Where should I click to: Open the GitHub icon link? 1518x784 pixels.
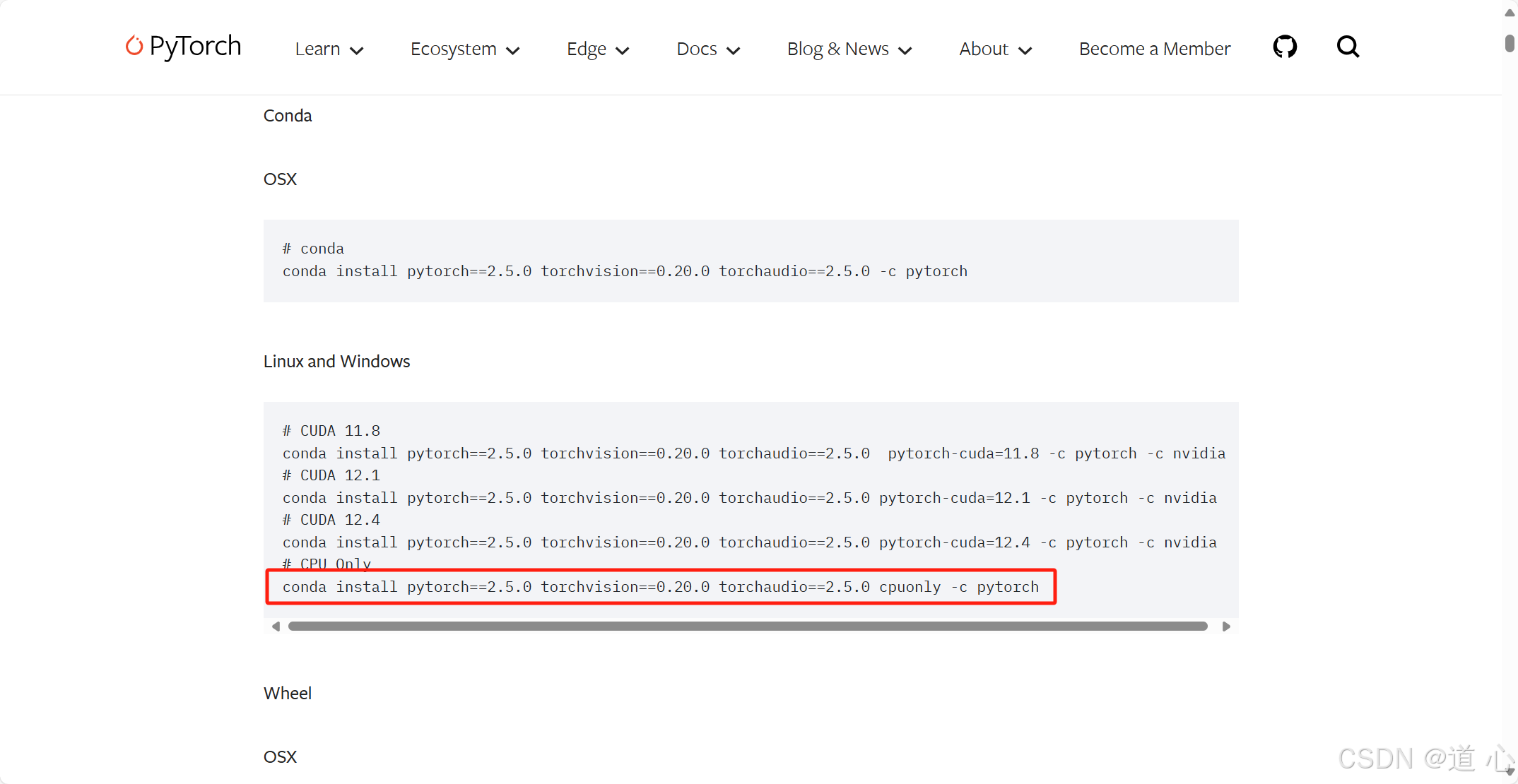click(x=1284, y=47)
